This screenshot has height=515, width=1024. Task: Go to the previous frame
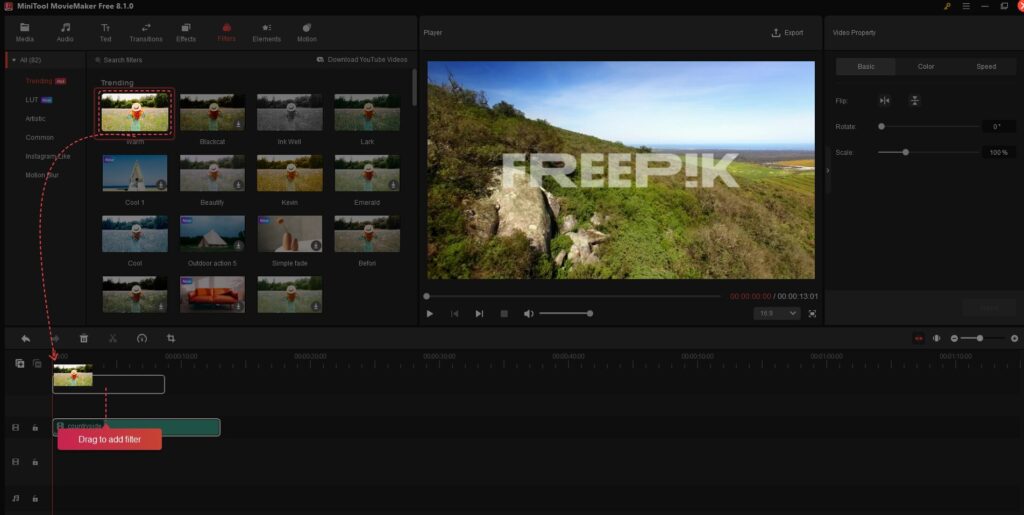point(455,314)
